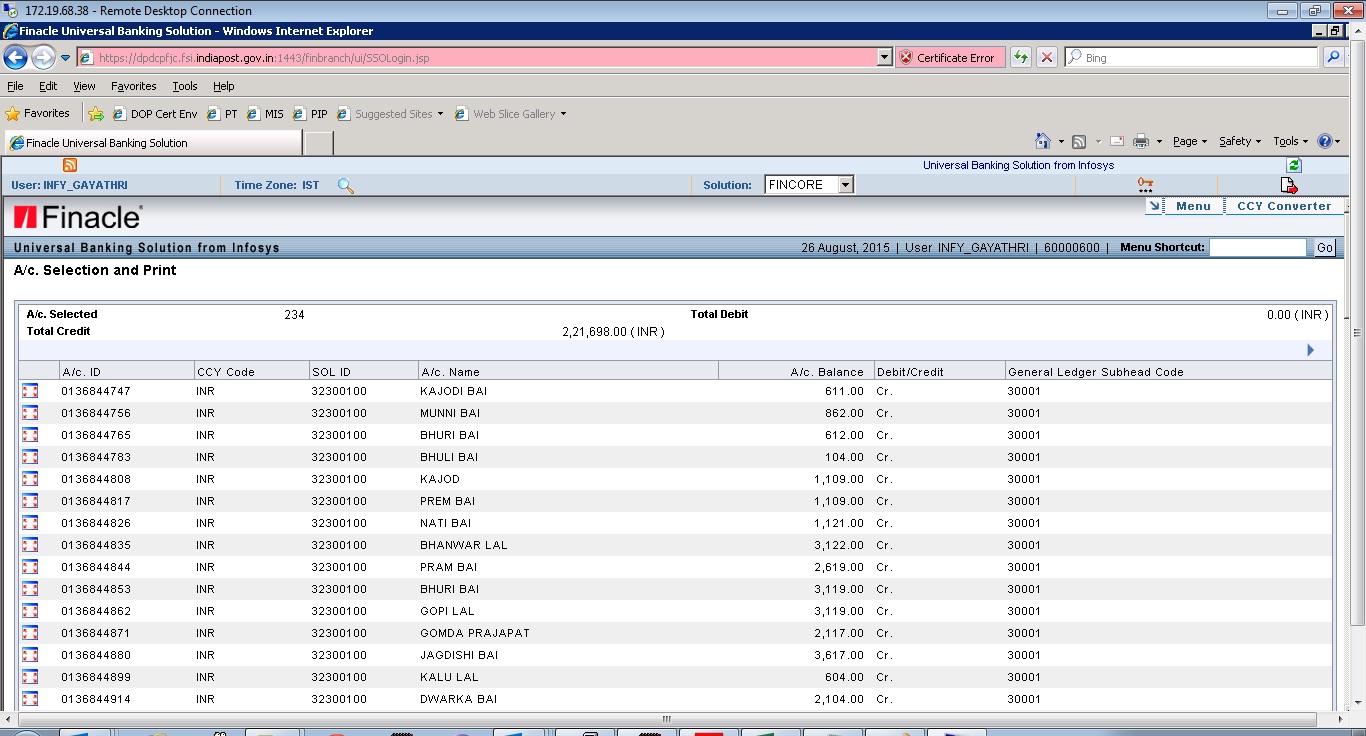The width and height of the screenshot is (1366, 736).
Task: Click the Certificate Error warning button
Action: 950,57
